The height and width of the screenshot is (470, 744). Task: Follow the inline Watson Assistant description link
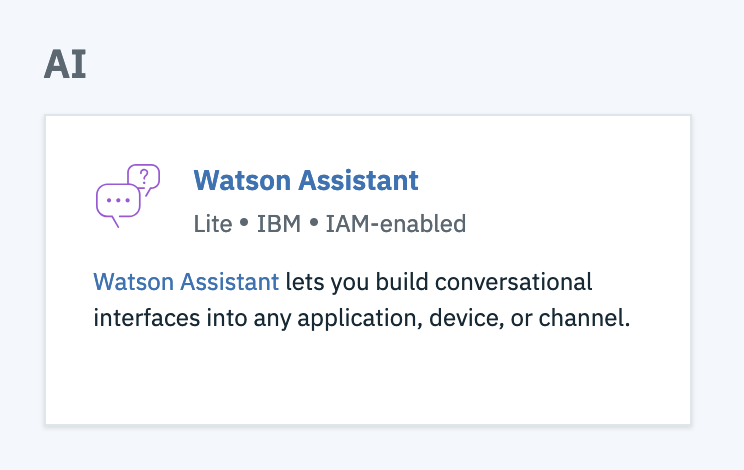tap(186, 282)
